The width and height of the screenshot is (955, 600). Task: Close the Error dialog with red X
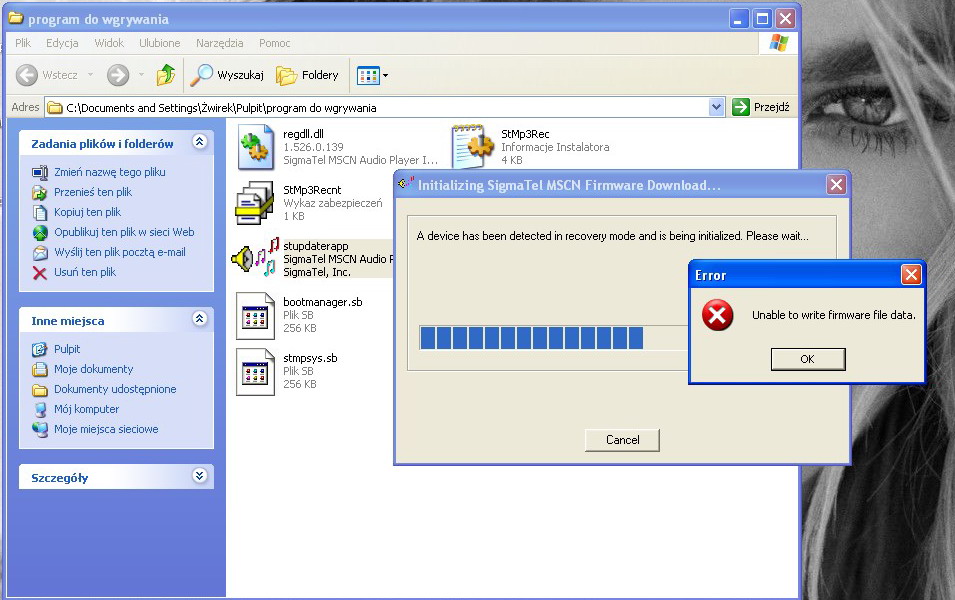point(911,275)
